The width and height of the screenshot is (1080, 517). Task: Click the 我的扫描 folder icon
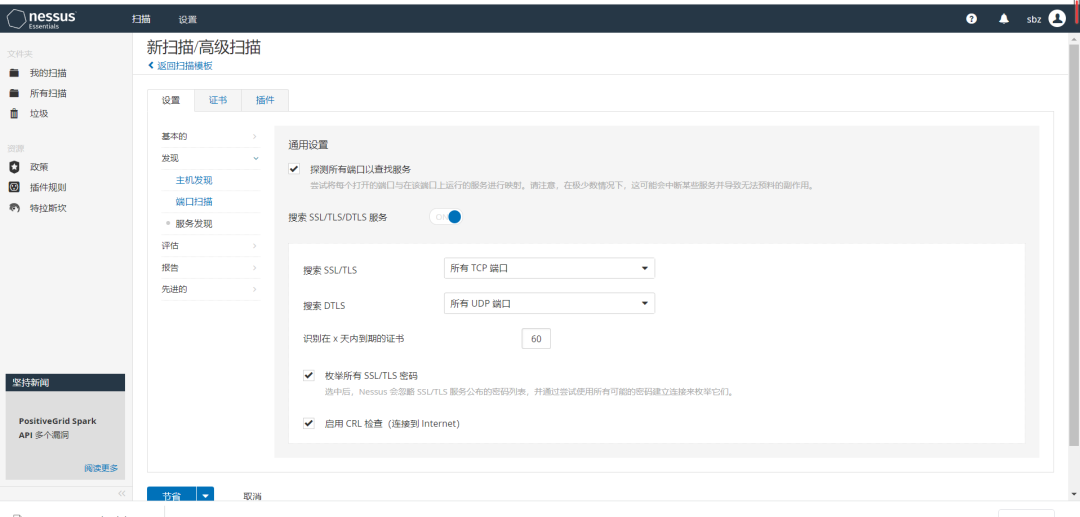pos(14,73)
